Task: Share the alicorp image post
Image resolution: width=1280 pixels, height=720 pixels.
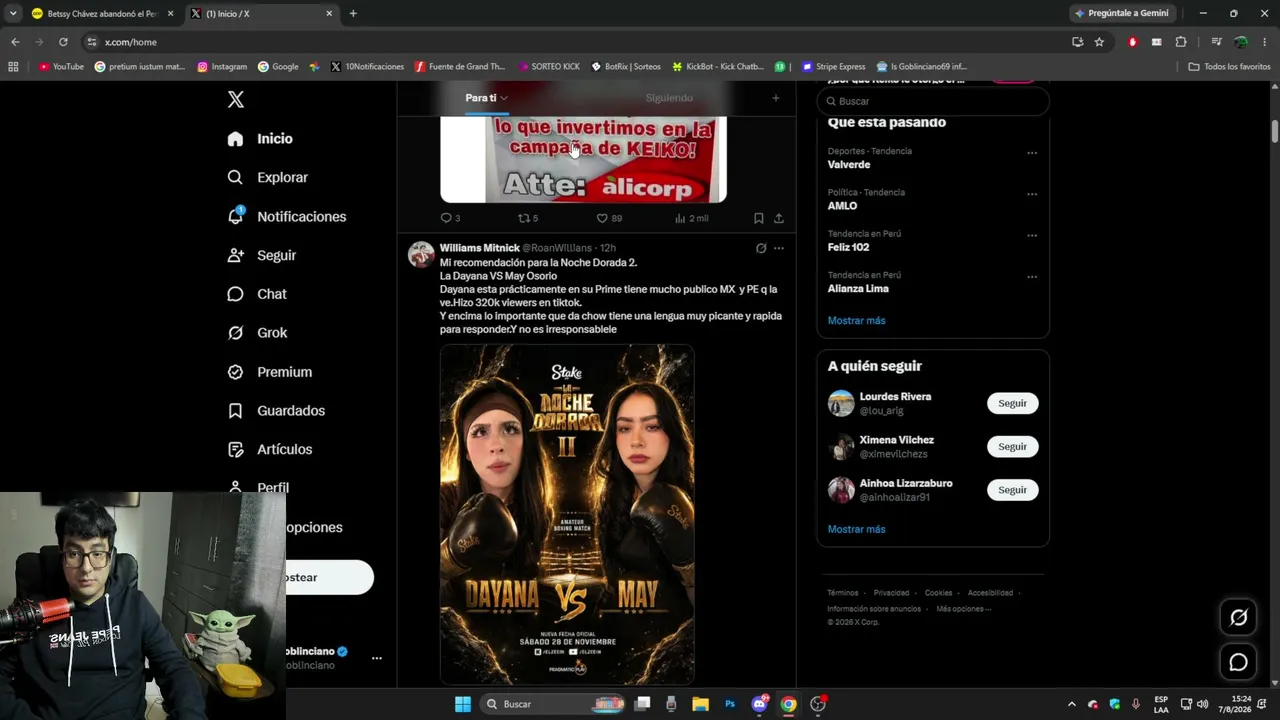Action: coord(779,218)
